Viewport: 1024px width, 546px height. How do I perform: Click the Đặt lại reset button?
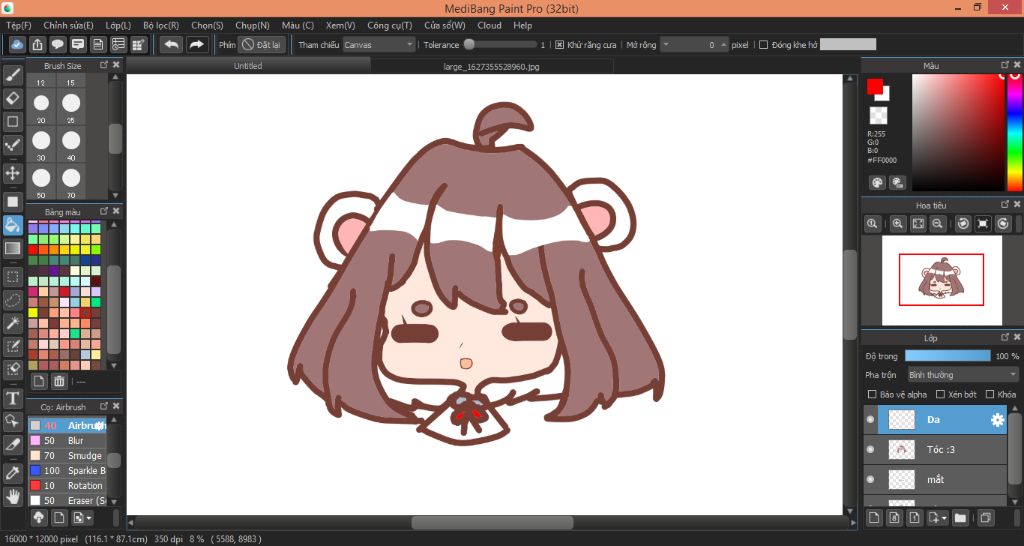262,45
